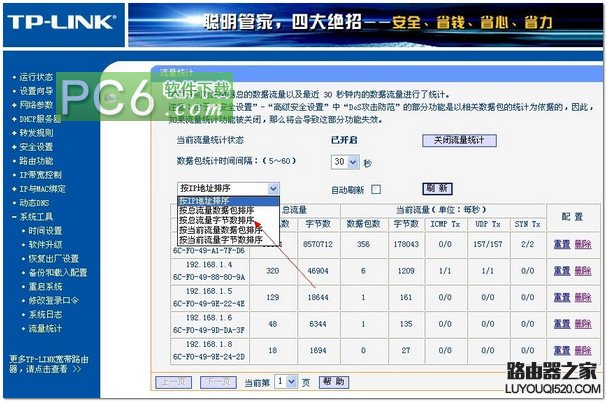Expand the 网络参数 menu
The image size is (607, 402).
[x=36, y=105]
